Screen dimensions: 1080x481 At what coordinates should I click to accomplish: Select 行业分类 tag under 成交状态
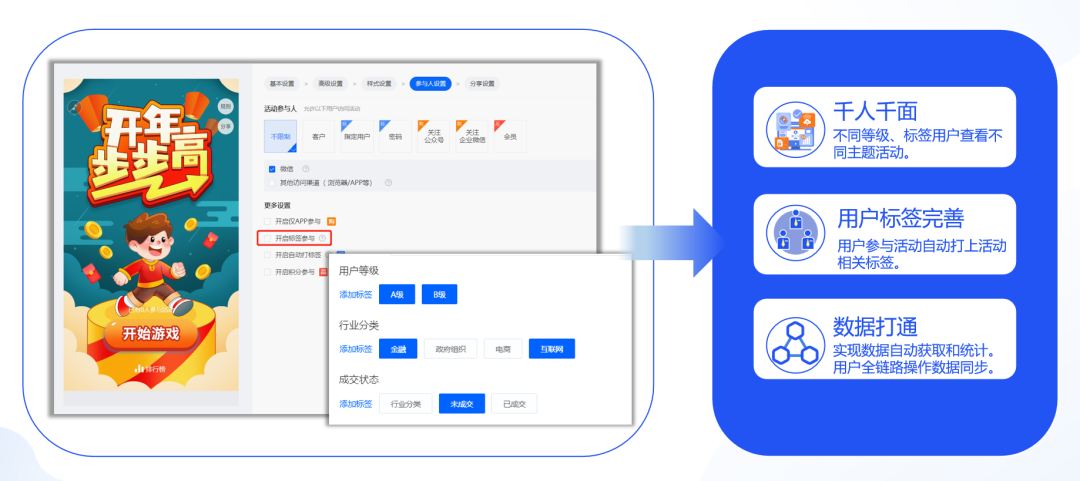point(405,404)
